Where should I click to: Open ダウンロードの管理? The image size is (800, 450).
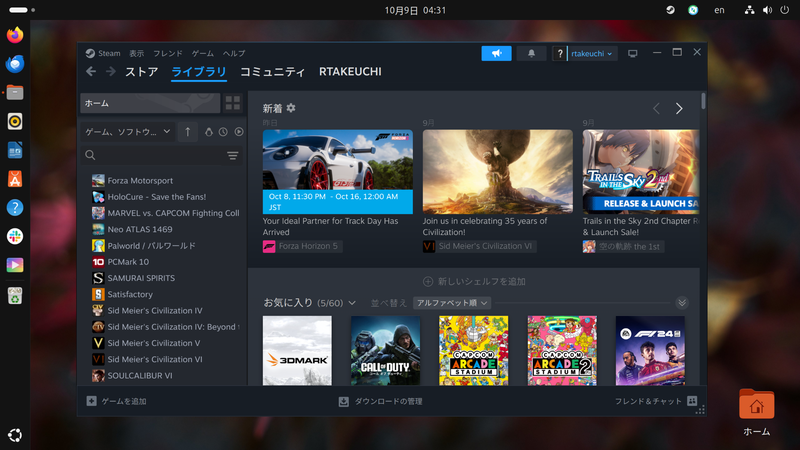pos(381,402)
